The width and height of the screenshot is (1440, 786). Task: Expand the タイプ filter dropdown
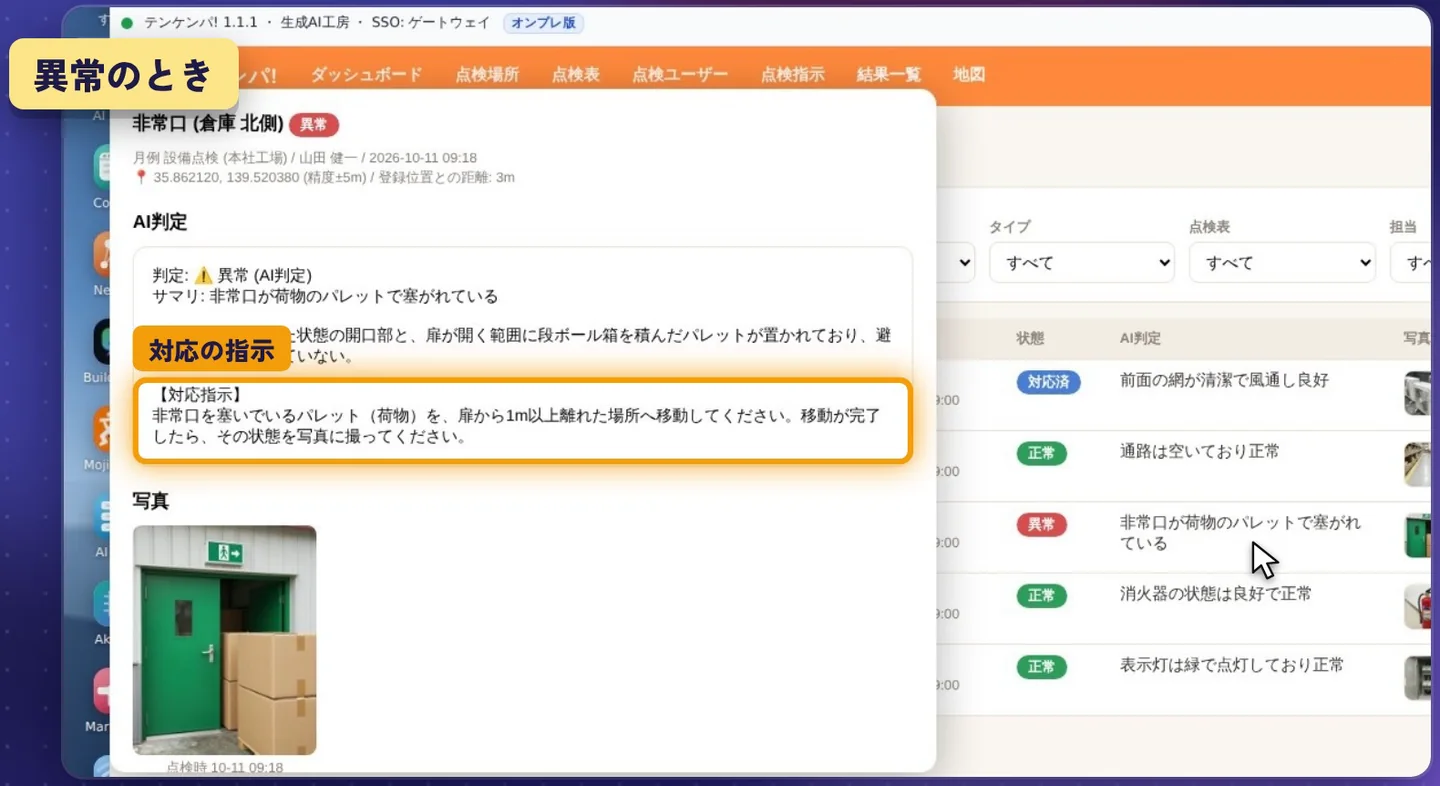(x=1082, y=263)
